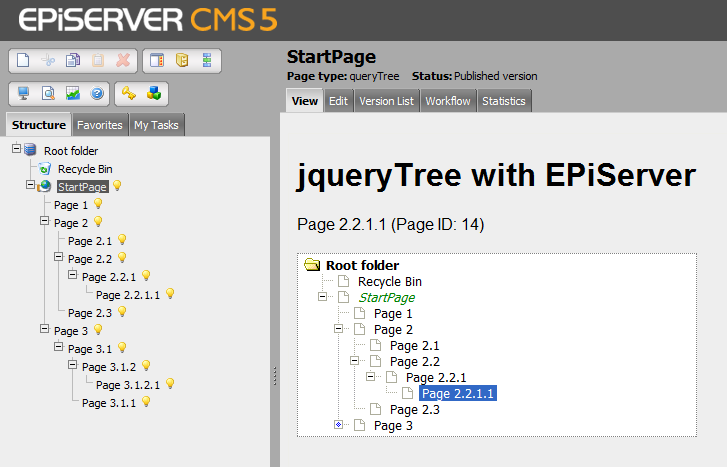Click the vertical panel splitter handle
Viewport: 727px width, 467px height.
click(x=274, y=373)
